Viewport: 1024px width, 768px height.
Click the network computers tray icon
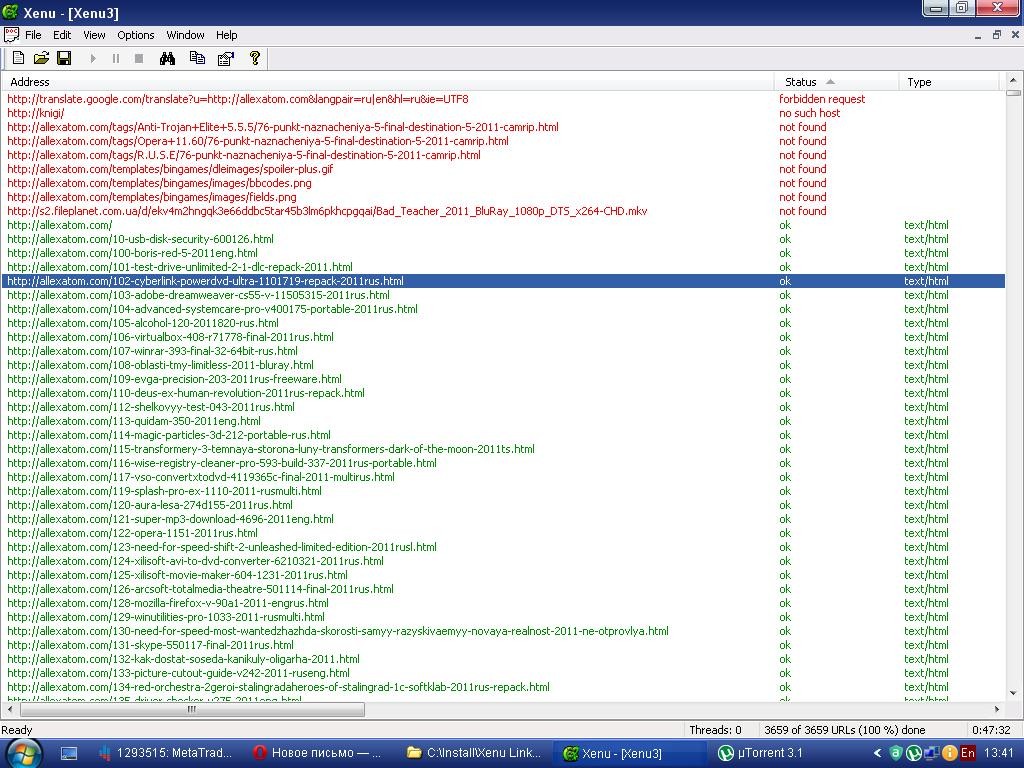pos(931,753)
